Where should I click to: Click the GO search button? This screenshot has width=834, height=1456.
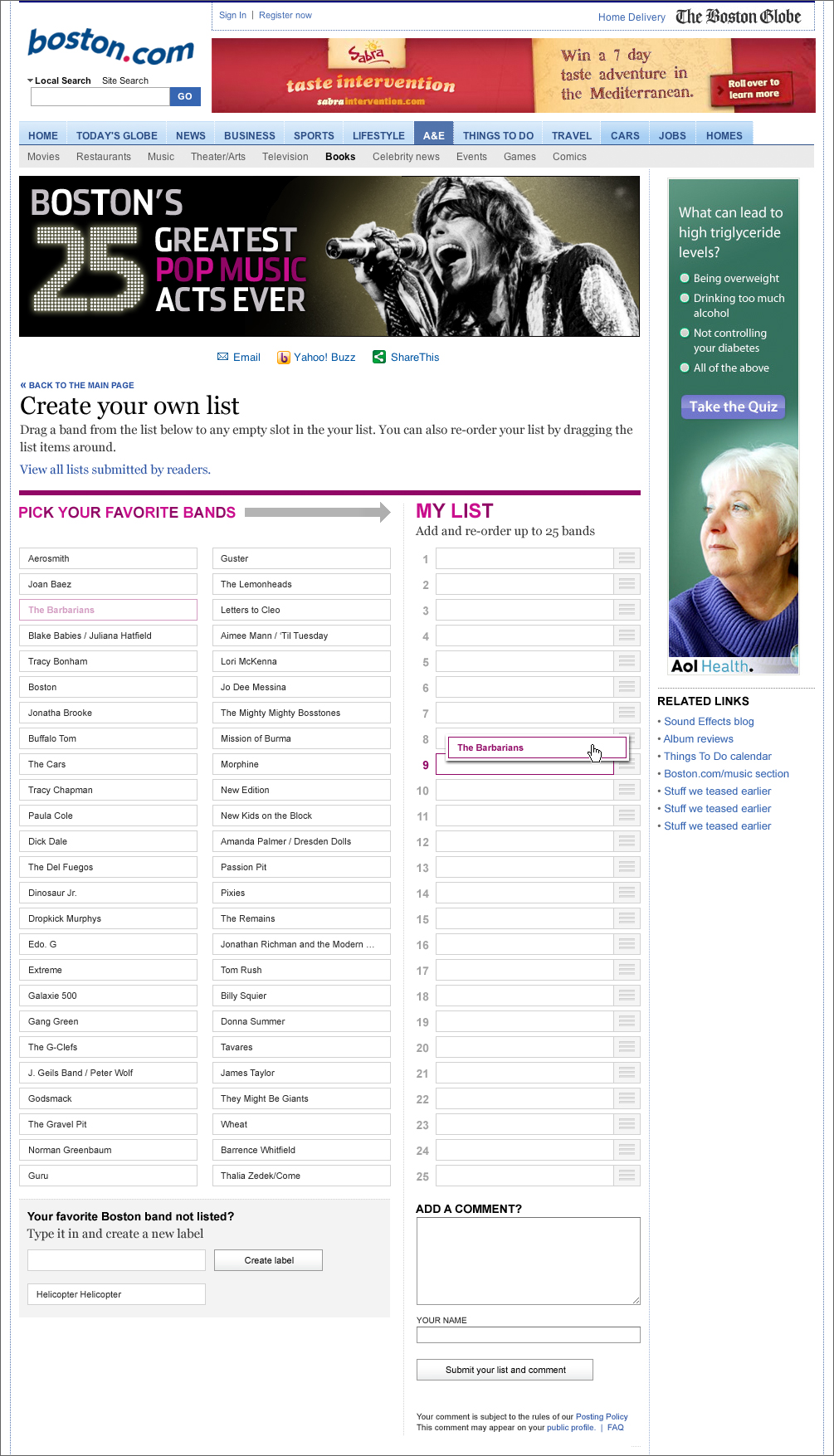pyautogui.click(x=185, y=96)
